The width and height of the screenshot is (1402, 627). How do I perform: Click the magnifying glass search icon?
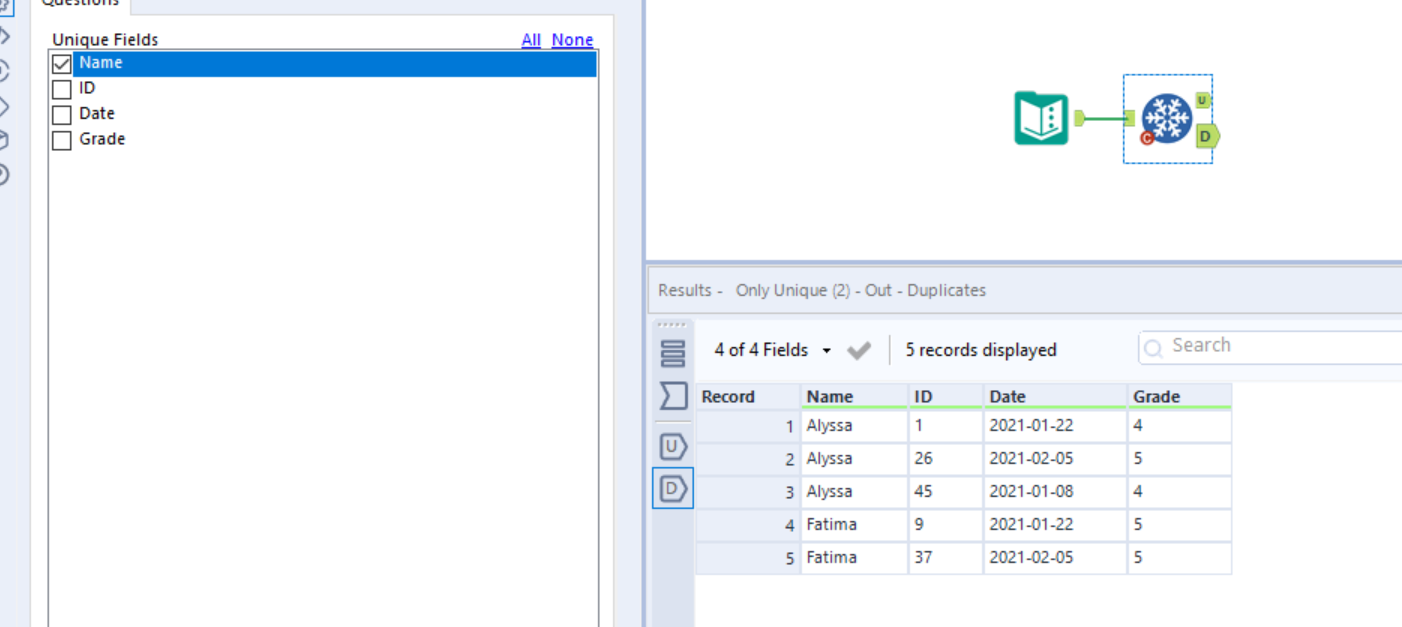1154,346
